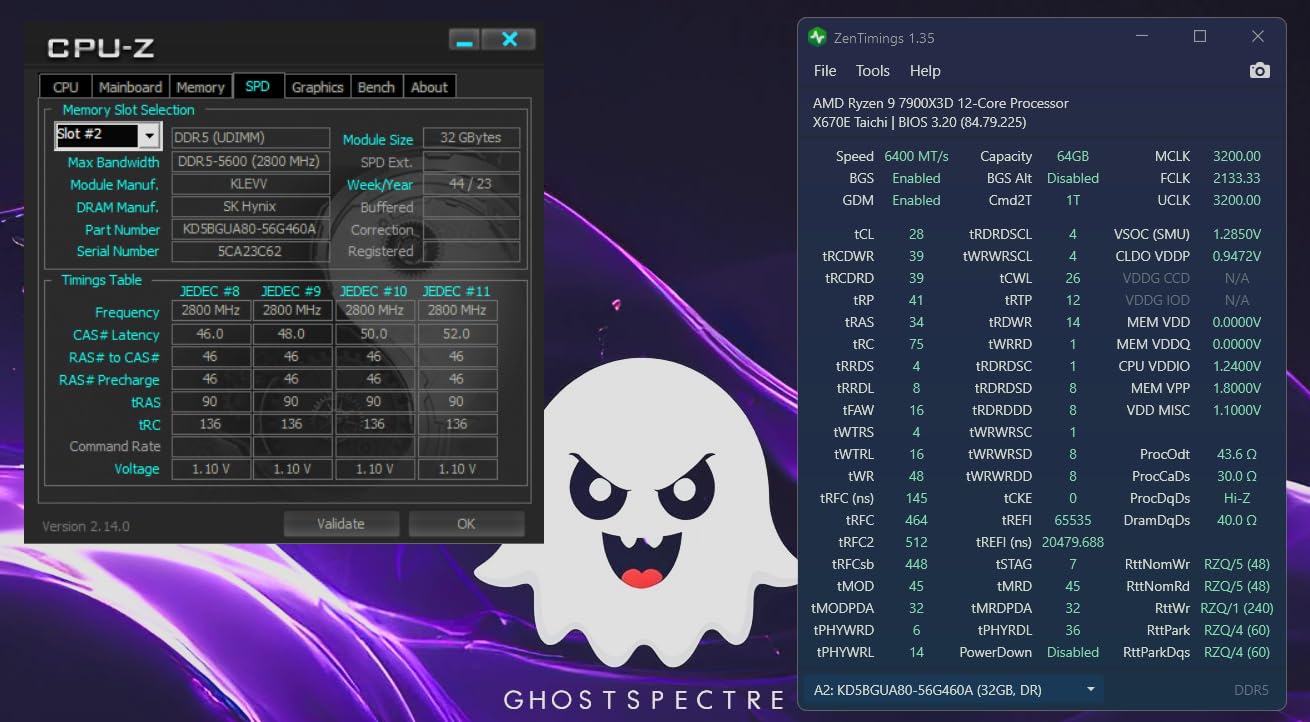Viewport: 1310px width, 722px height.
Task: Click the ZenTimings app logo icon
Action: (x=817, y=37)
